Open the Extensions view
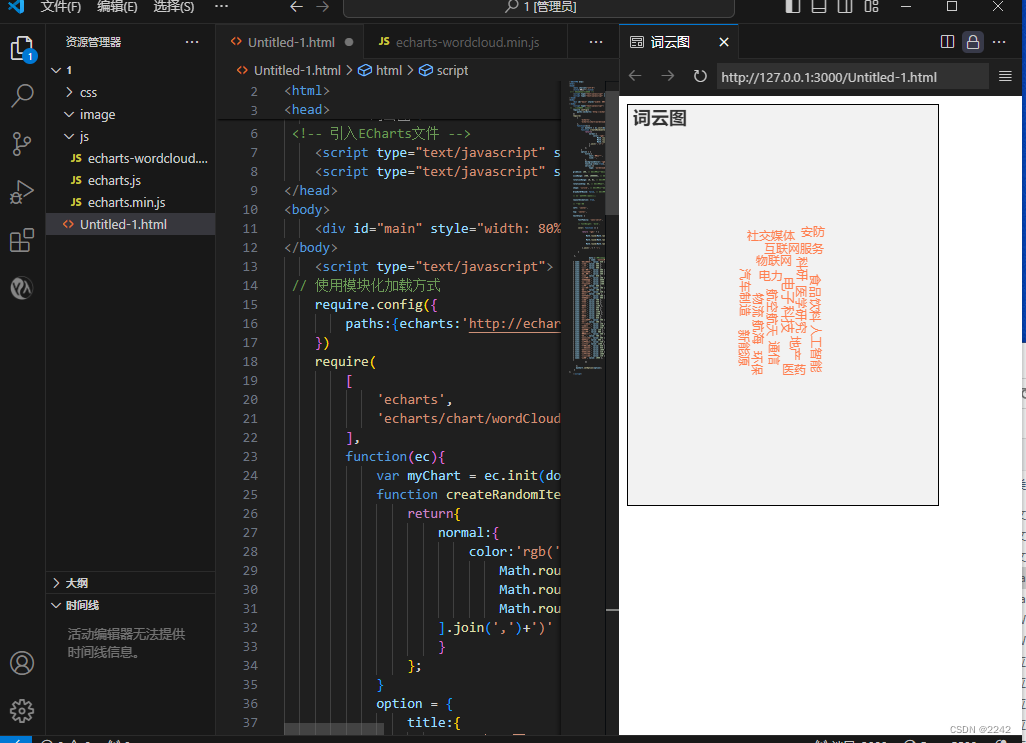This screenshot has height=743, width=1026. tap(22, 240)
